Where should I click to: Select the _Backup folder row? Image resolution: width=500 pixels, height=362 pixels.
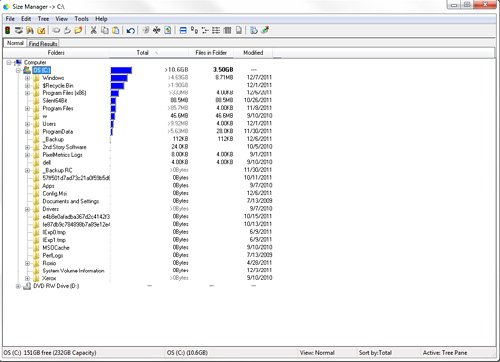[x=53, y=139]
